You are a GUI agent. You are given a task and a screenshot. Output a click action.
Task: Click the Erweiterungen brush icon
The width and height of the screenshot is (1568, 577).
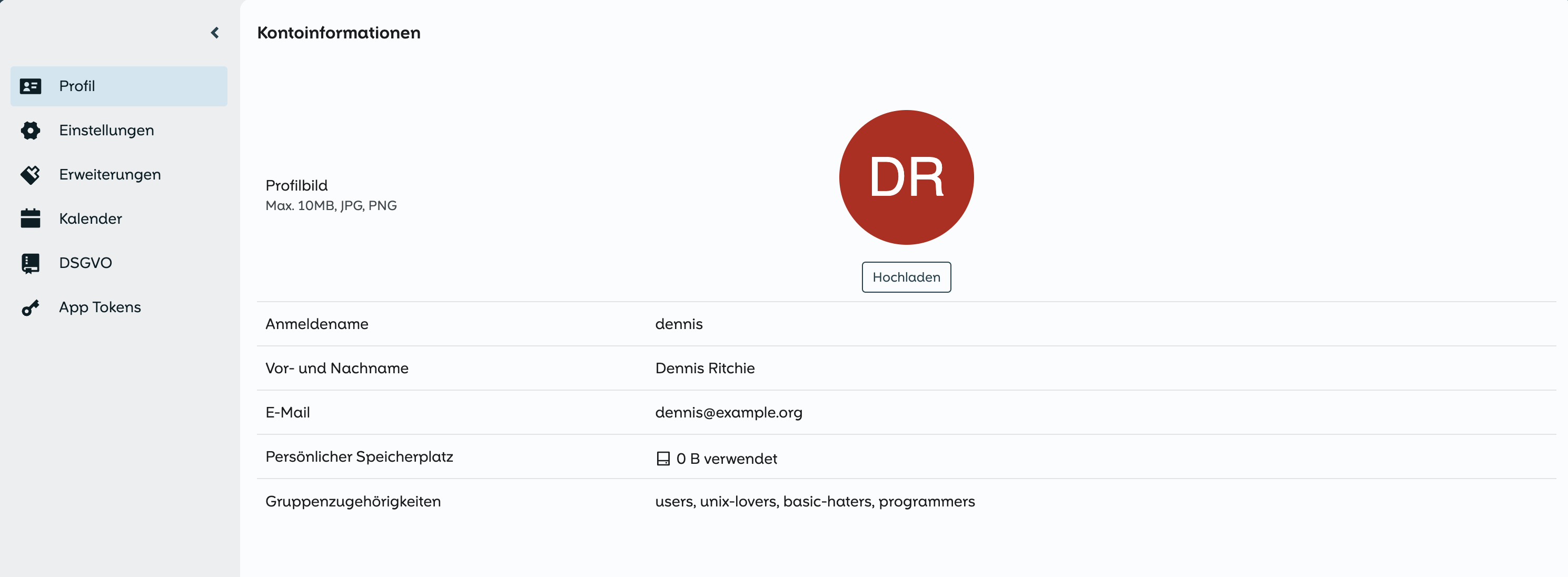(x=31, y=175)
